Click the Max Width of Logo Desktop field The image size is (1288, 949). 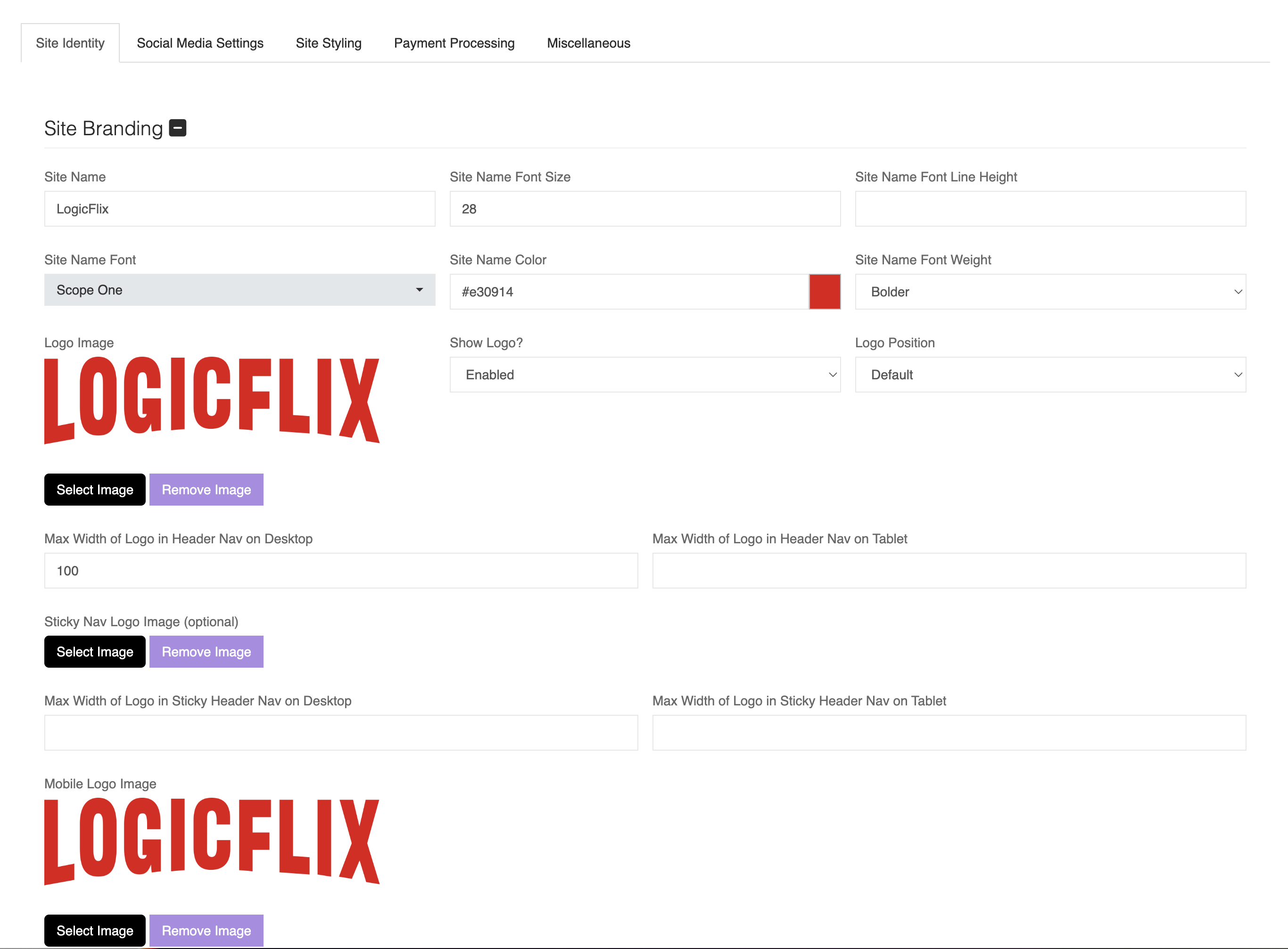(341, 571)
